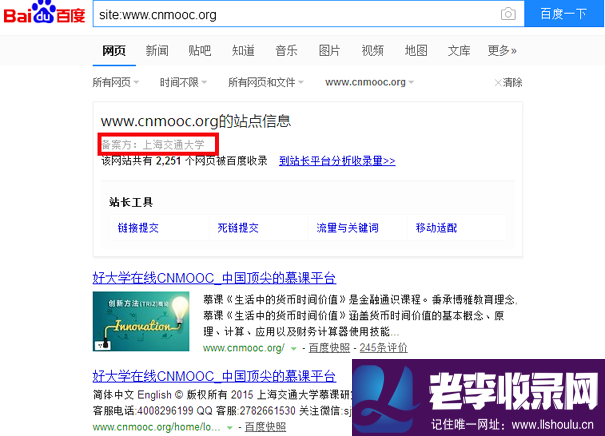Viewport: 605px width, 436px height.
Task: Expand arrow beside www.cnmooc.org/ URL
Action: click(294, 348)
